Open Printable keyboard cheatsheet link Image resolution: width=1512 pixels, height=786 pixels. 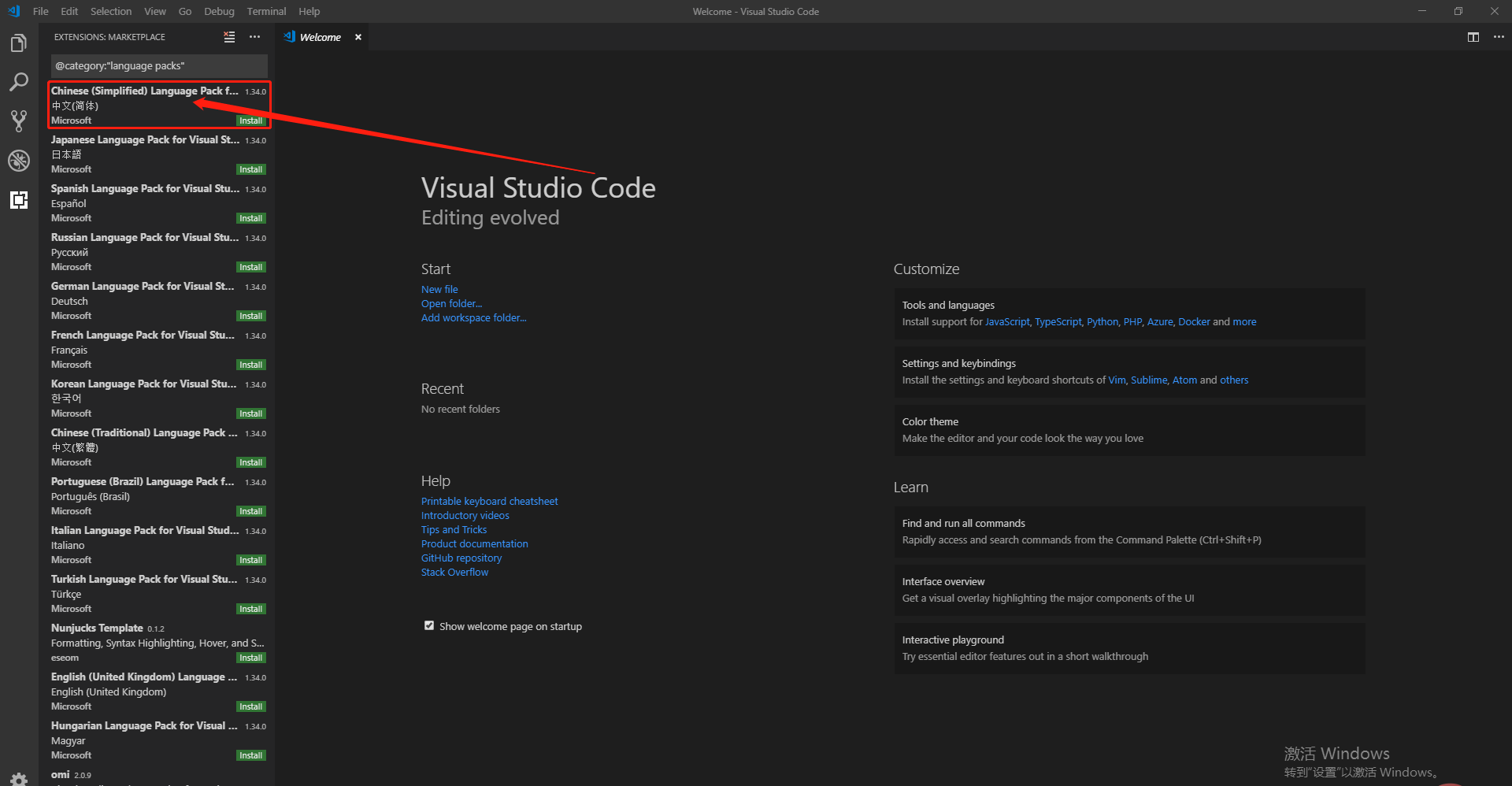490,502
